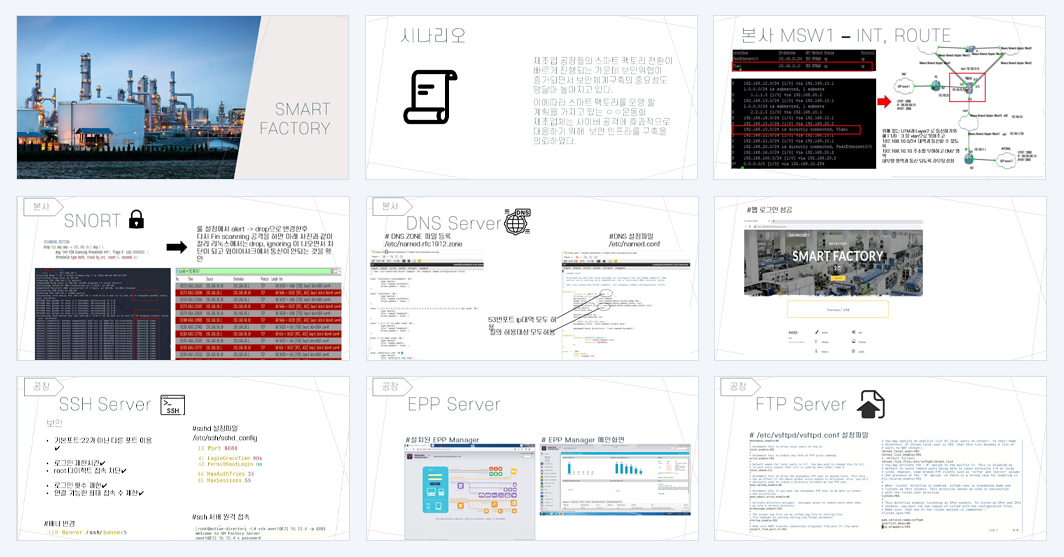Click the padlock icon next to SNORT

[x=136, y=218]
